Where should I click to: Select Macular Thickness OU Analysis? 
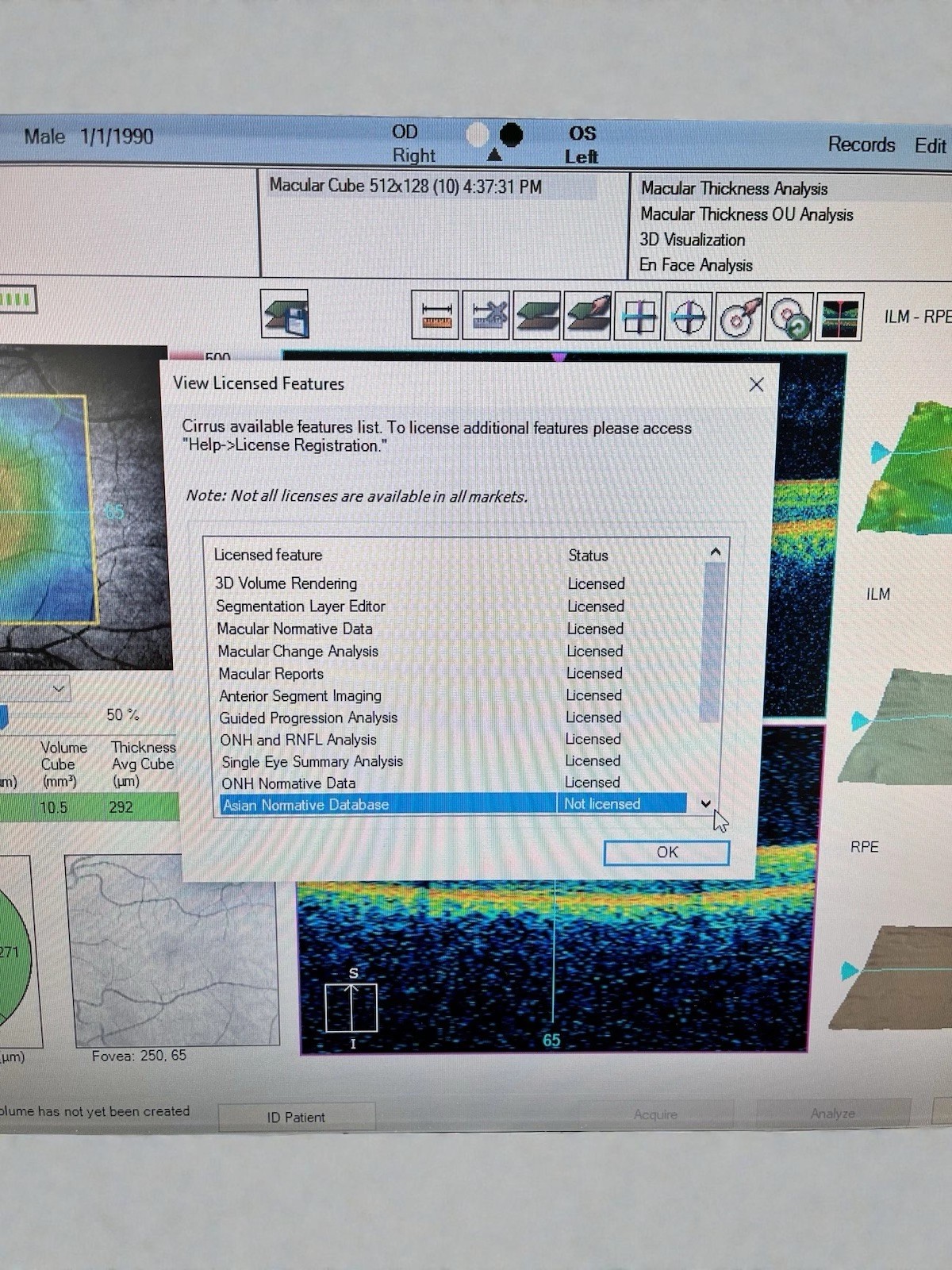tap(747, 214)
